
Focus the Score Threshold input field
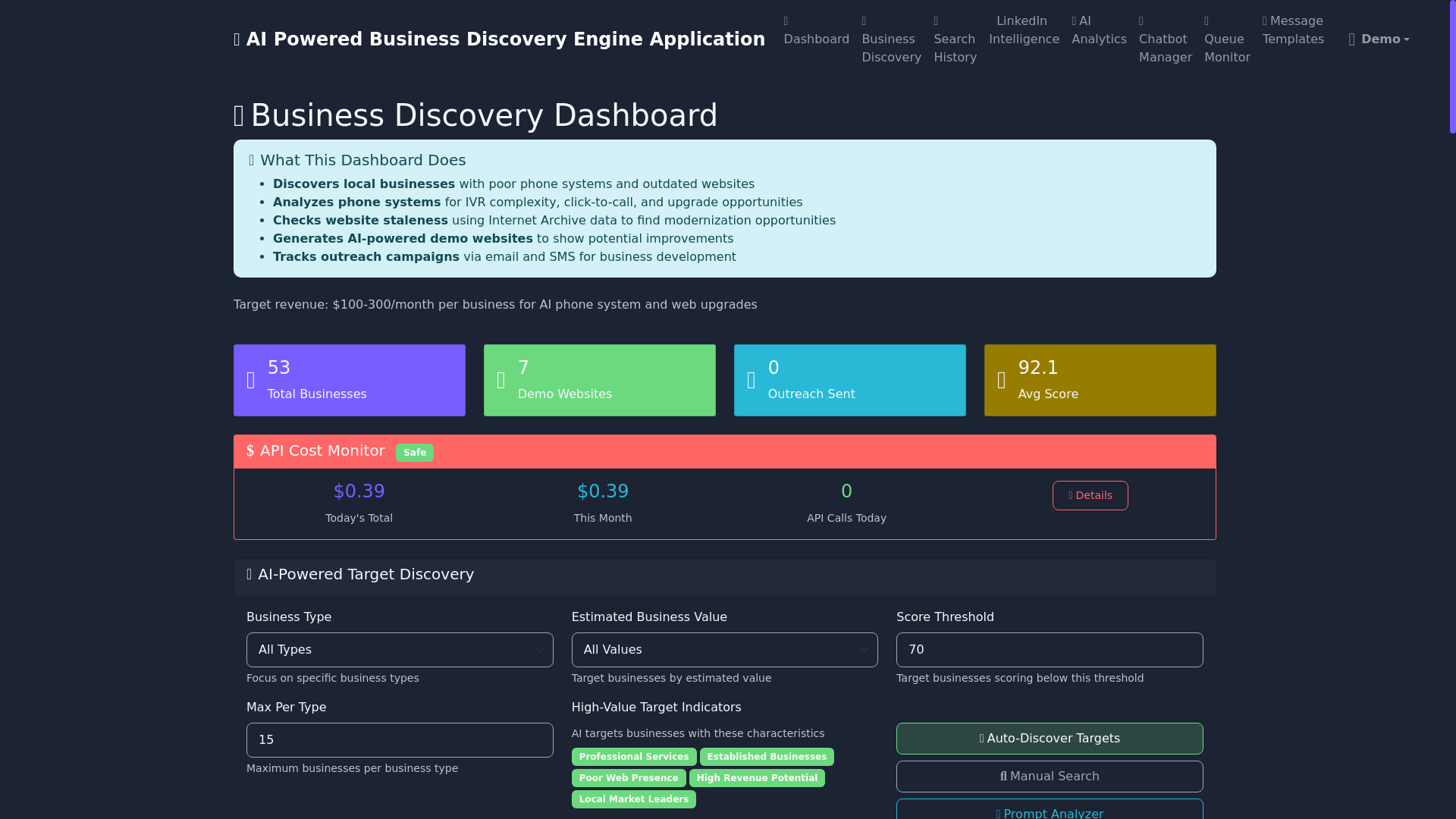1050,650
